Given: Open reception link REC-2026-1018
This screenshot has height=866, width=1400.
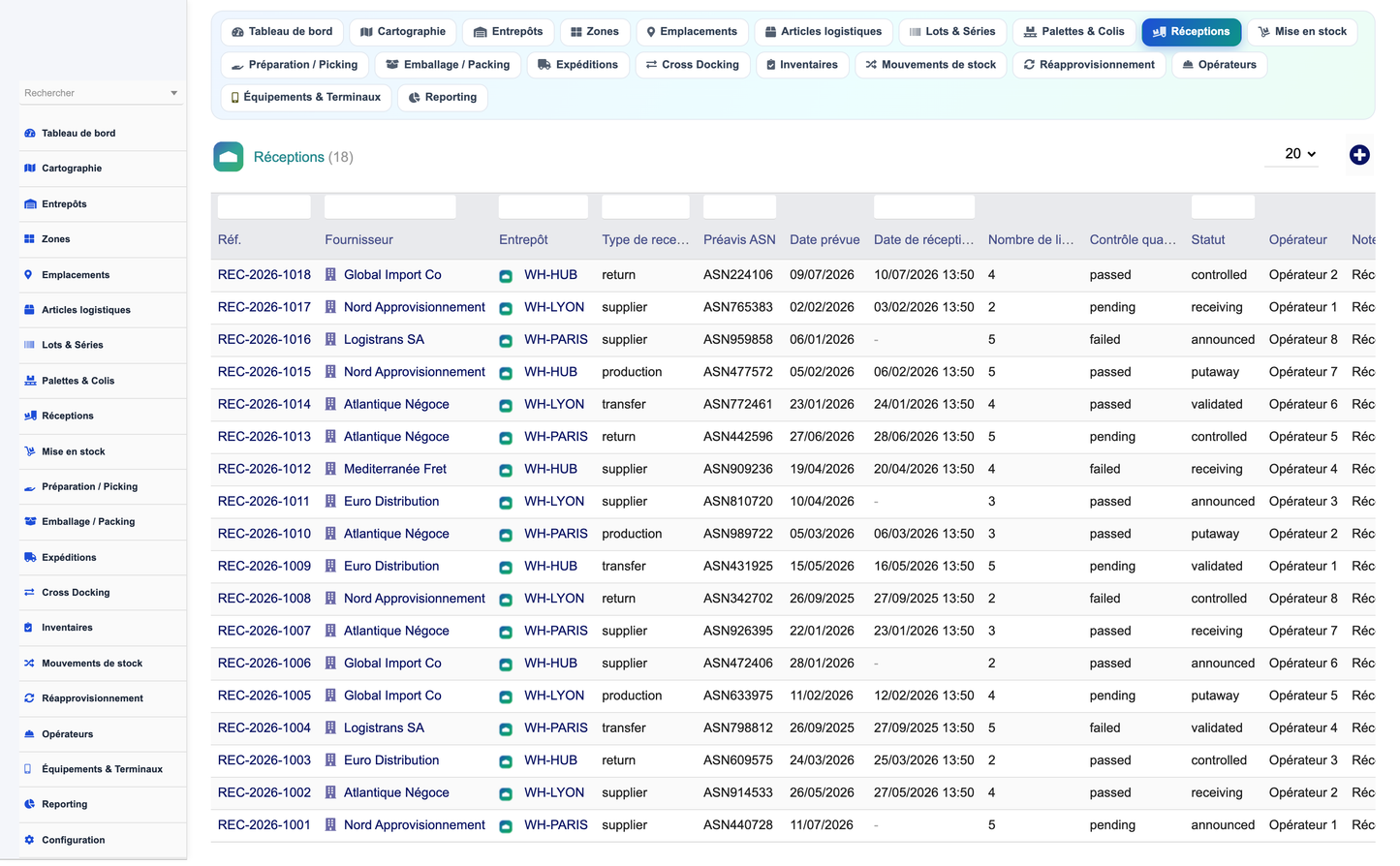Looking at the screenshot, I should [x=264, y=275].
